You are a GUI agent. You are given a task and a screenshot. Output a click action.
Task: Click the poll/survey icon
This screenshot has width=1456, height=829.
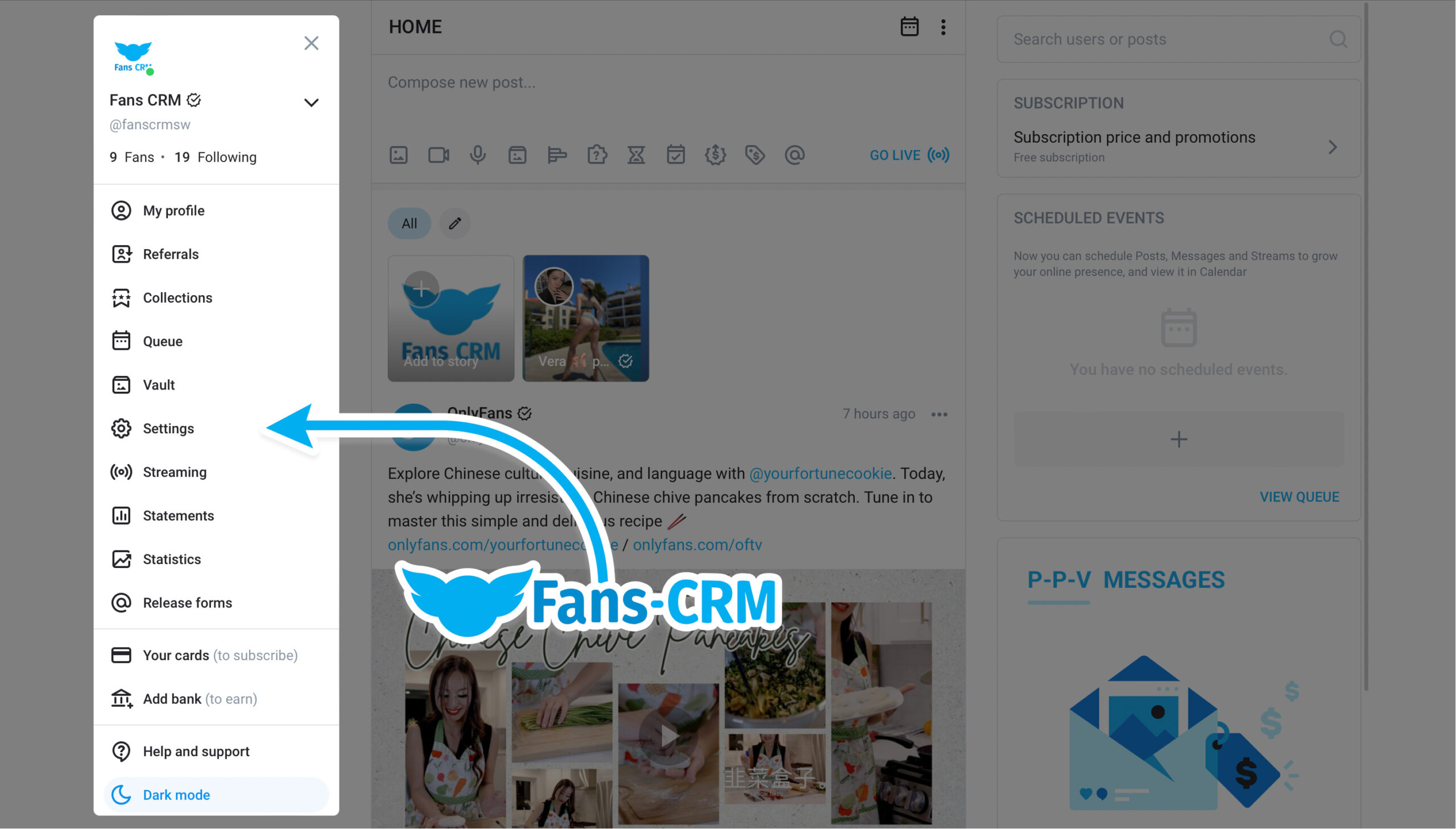click(556, 154)
